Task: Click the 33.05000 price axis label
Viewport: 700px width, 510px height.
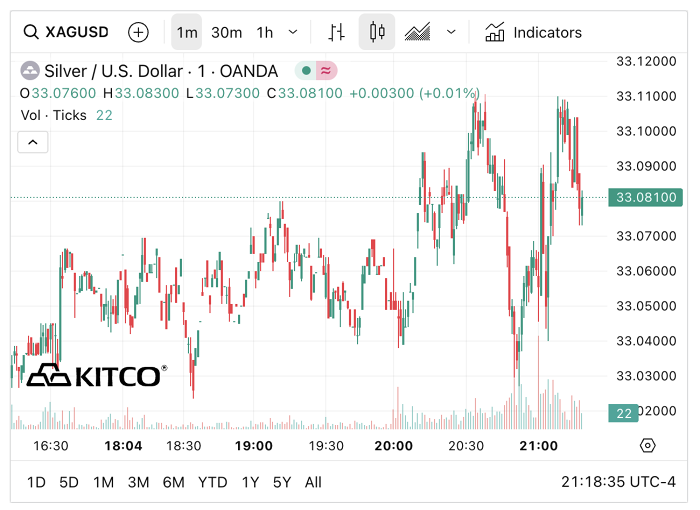Action: click(646, 306)
